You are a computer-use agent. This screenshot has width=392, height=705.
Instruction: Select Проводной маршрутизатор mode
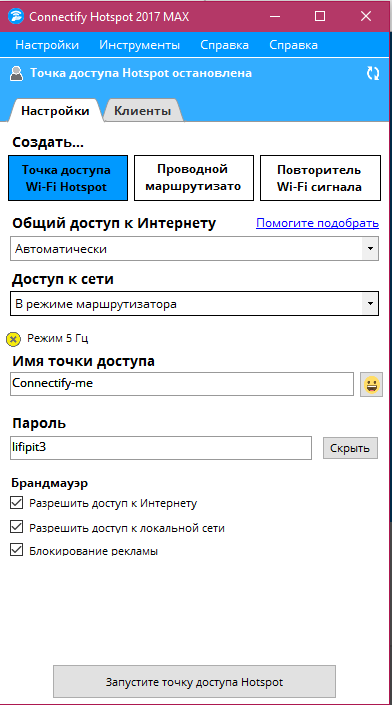[194, 178]
